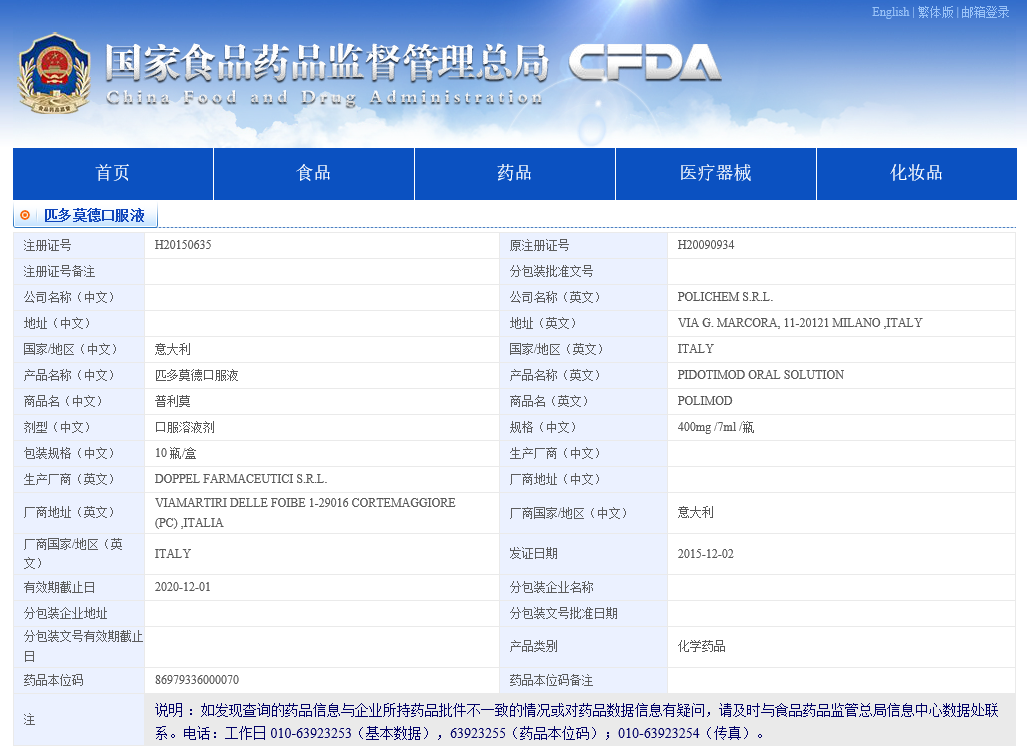This screenshot has height=749, width=1027.
Task: Switch to the 化妆品 navigation tab
Action: click(917, 174)
